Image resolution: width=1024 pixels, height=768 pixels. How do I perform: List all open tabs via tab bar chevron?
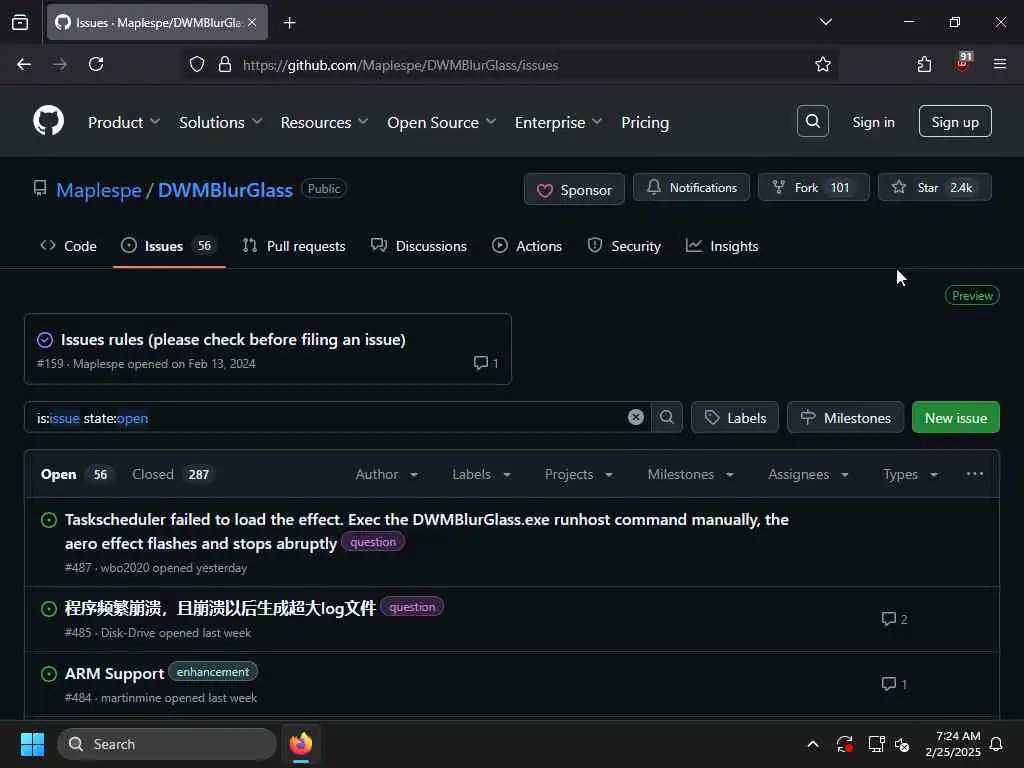pyautogui.click(x=825, y=22)
